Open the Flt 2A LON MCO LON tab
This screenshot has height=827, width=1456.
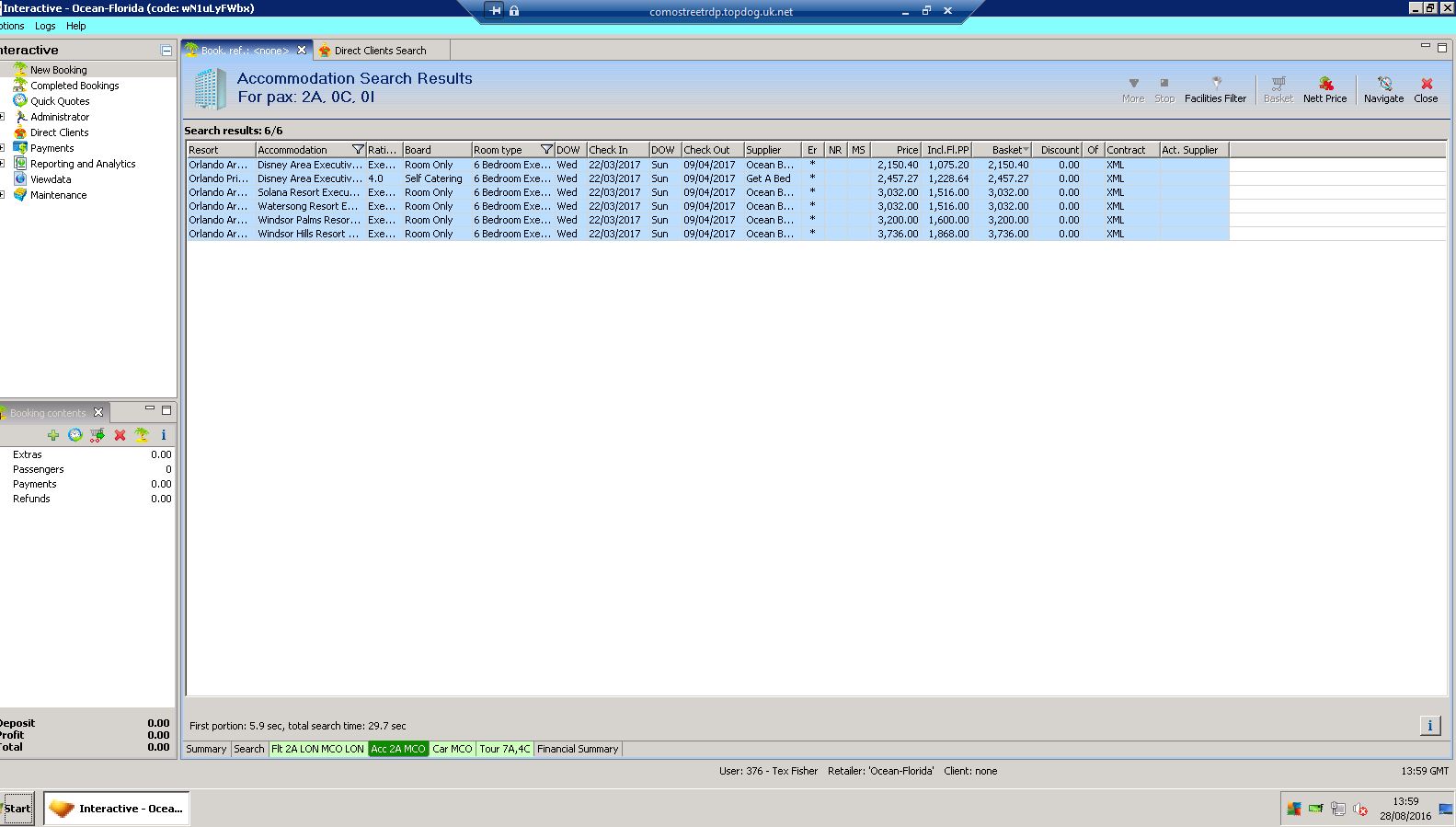coord(318,749)
